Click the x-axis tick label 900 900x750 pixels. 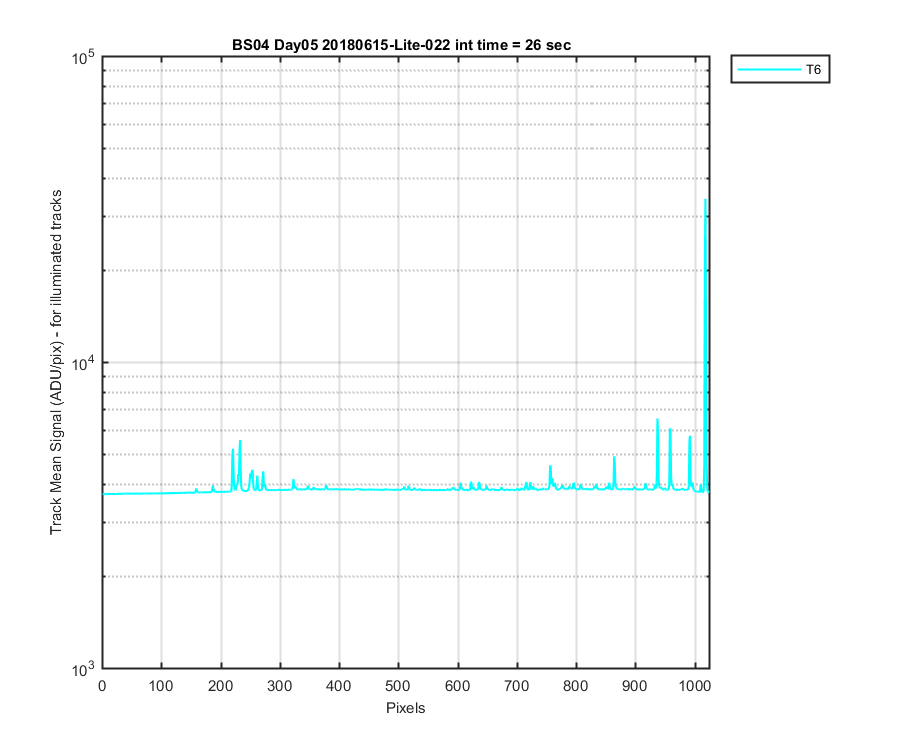[x=635, y=686]
